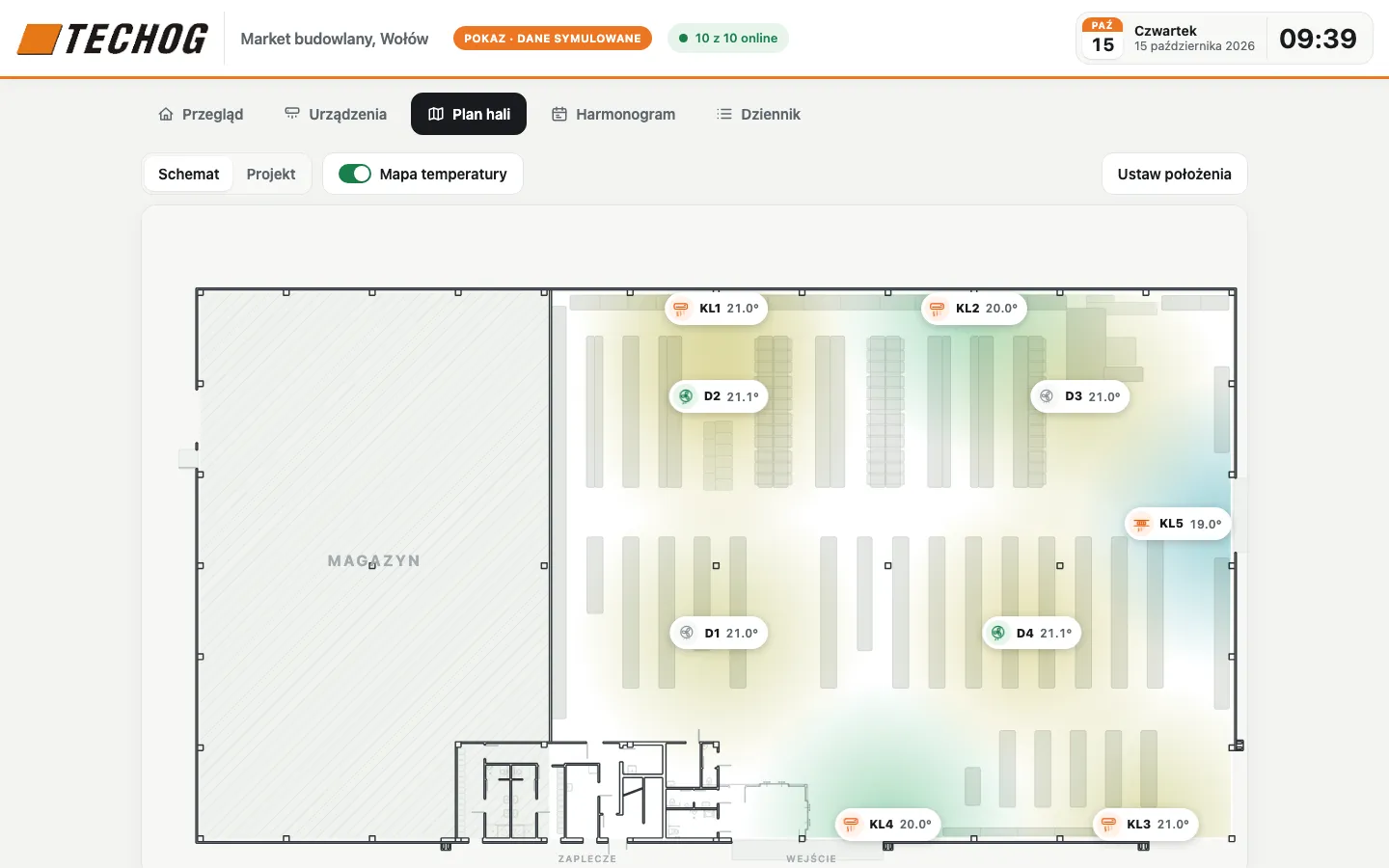
Task: Click the KL2 air conditioner icon
Action: (x=937, y=309)
